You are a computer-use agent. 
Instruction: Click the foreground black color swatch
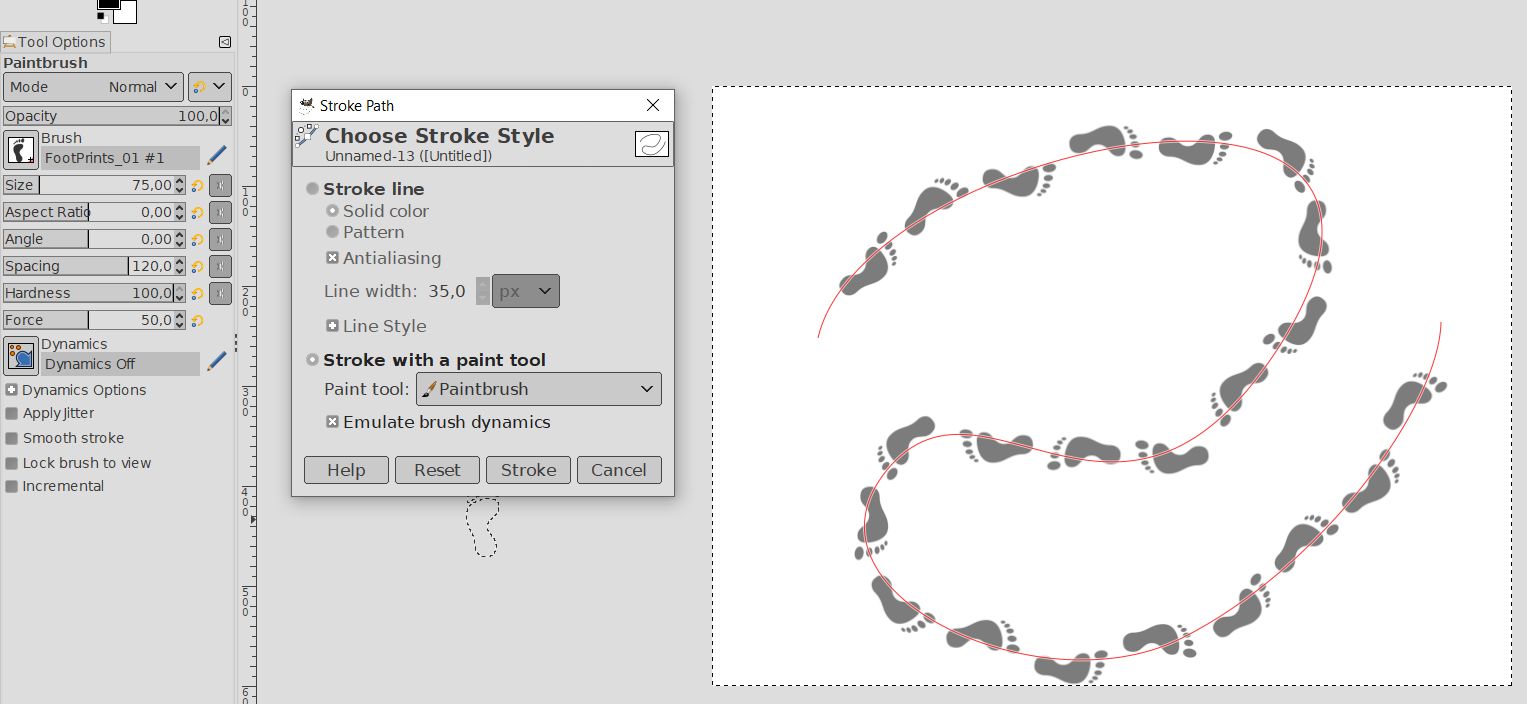coord(106,3)
